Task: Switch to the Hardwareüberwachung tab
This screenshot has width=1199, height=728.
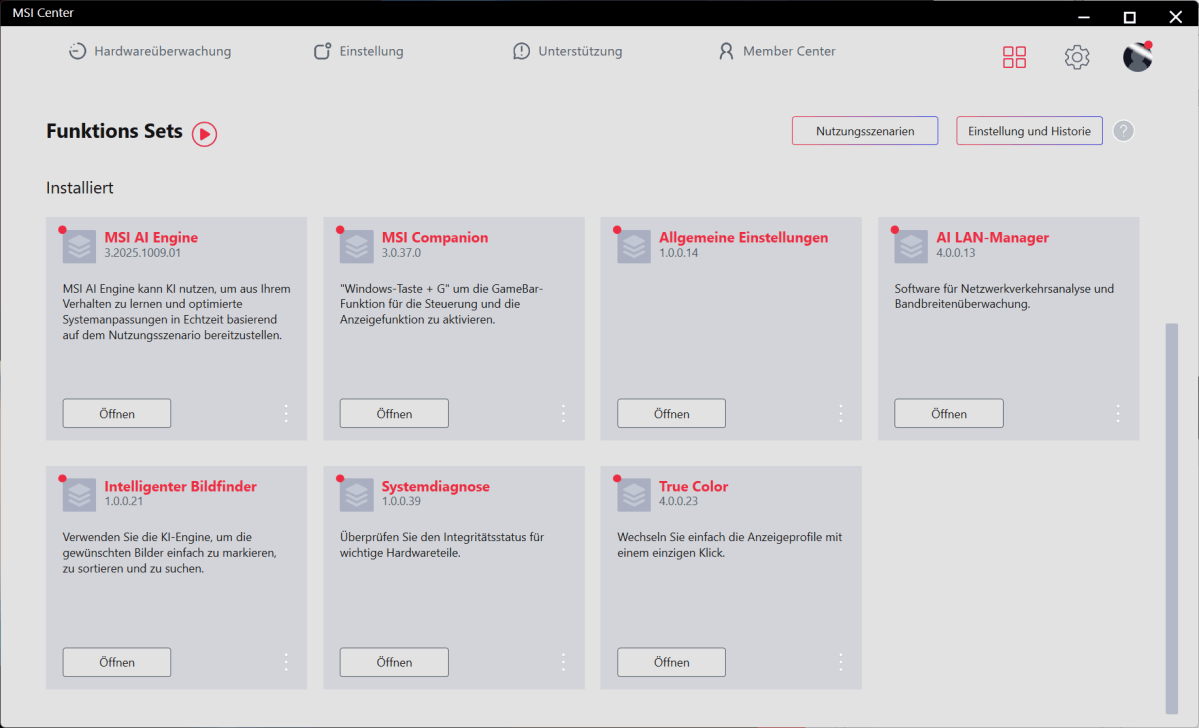Action: coord(150,51)
